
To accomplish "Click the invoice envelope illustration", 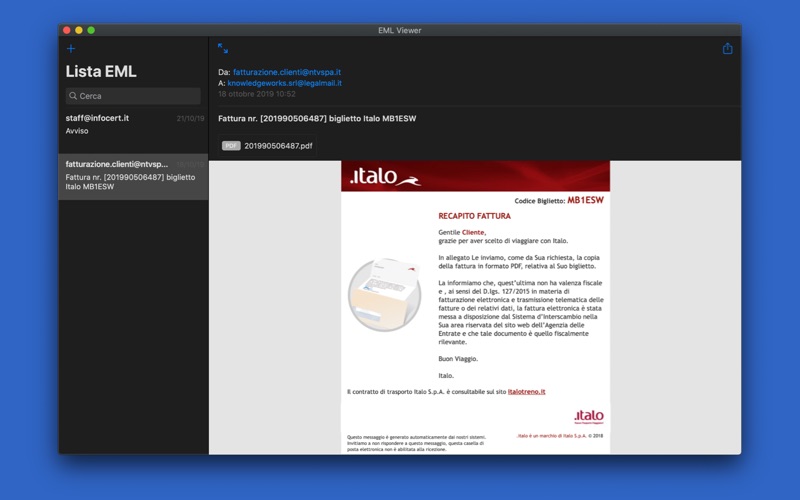I will point(385,295).
